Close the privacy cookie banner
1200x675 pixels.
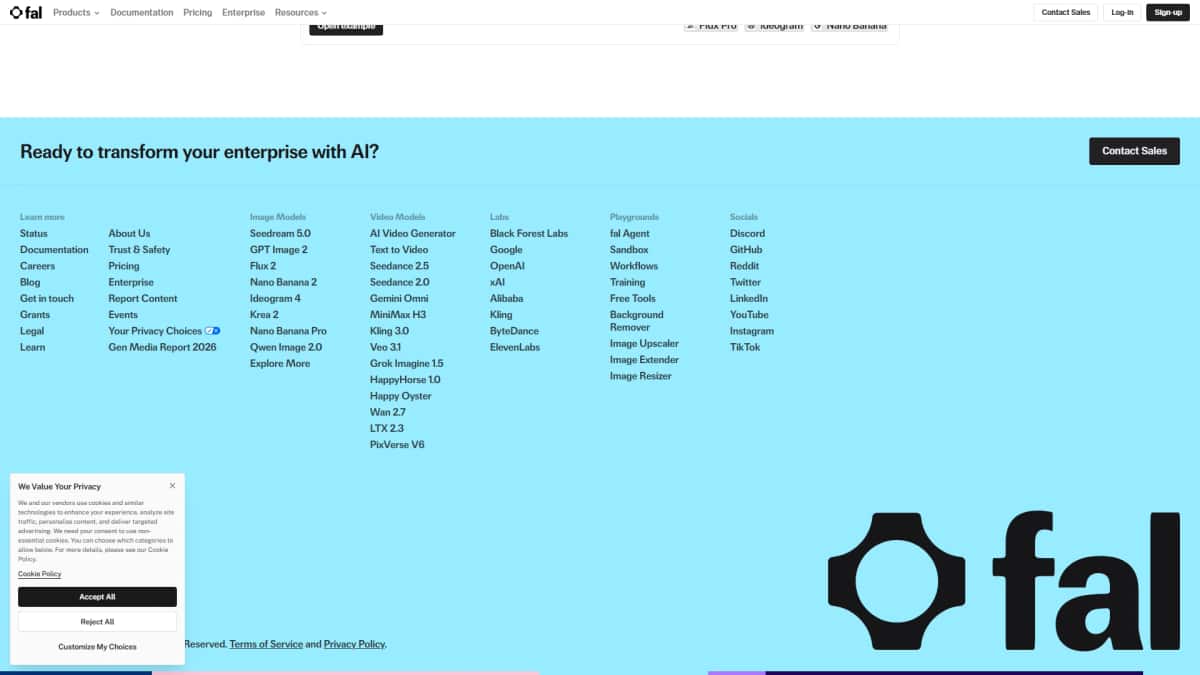[x=172, y=486]
